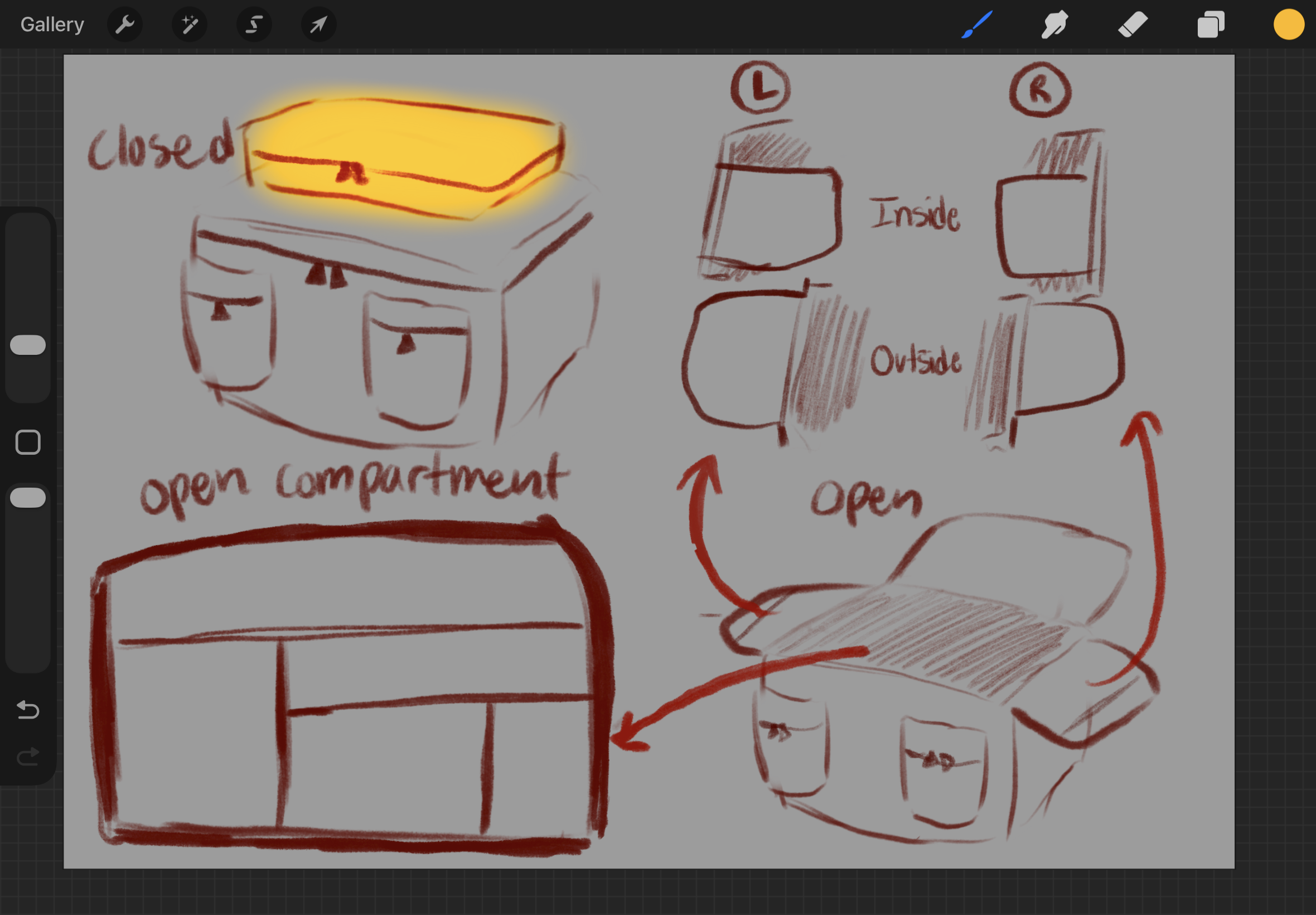Image resolution: width=1316 pixels, height=915 pixels.
Task: Open the Adjustments magic wand menu
Action: [x=189, y=25]
